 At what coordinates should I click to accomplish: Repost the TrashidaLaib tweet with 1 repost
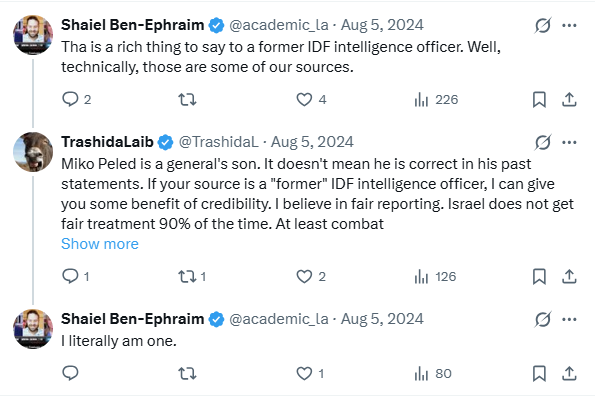(187, 276)
